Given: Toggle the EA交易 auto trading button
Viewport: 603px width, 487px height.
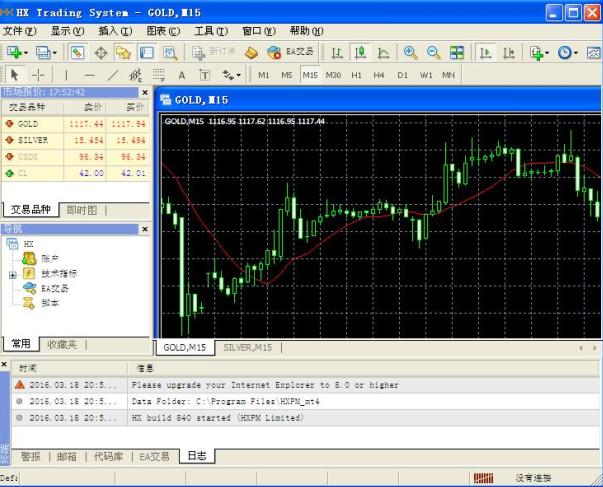Looking at the screenshot, I should (x=290, y=52).
